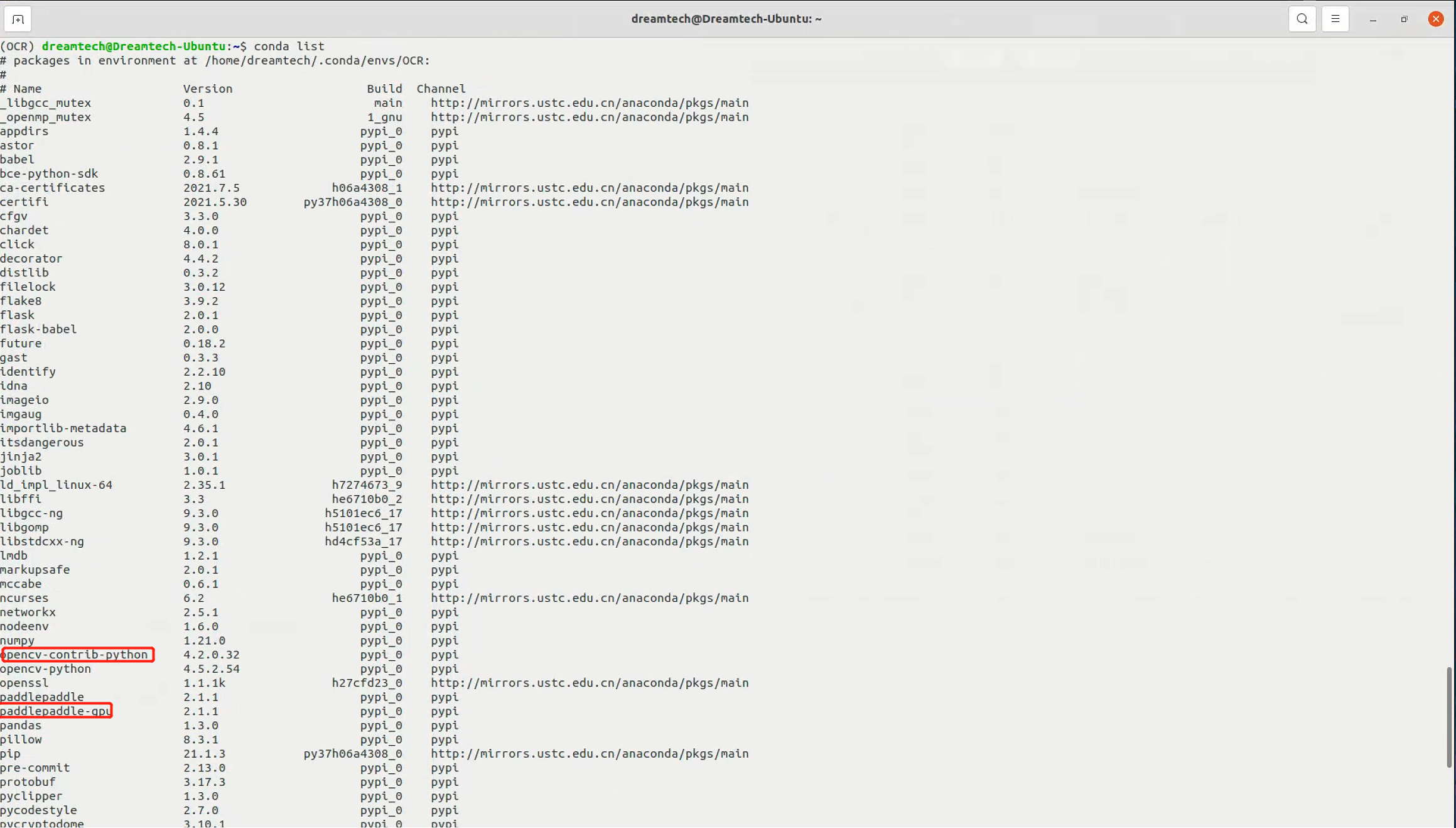Click the ncurses channel mirror URL
This screenshot has height=828, width=1456.
tap(590, 598)
